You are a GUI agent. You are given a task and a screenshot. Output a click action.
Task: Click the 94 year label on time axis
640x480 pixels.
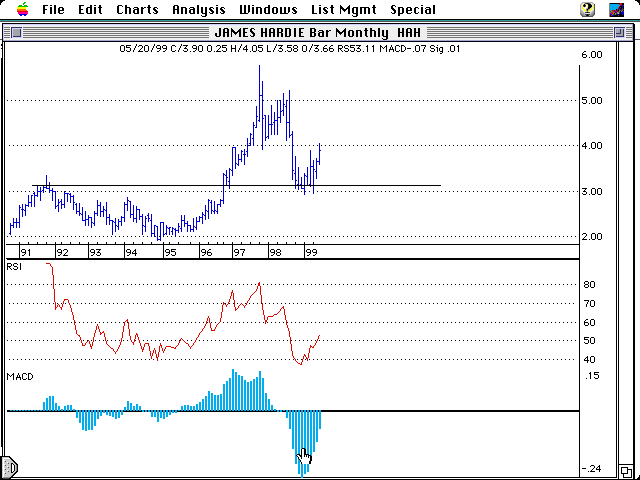(131, 253)
